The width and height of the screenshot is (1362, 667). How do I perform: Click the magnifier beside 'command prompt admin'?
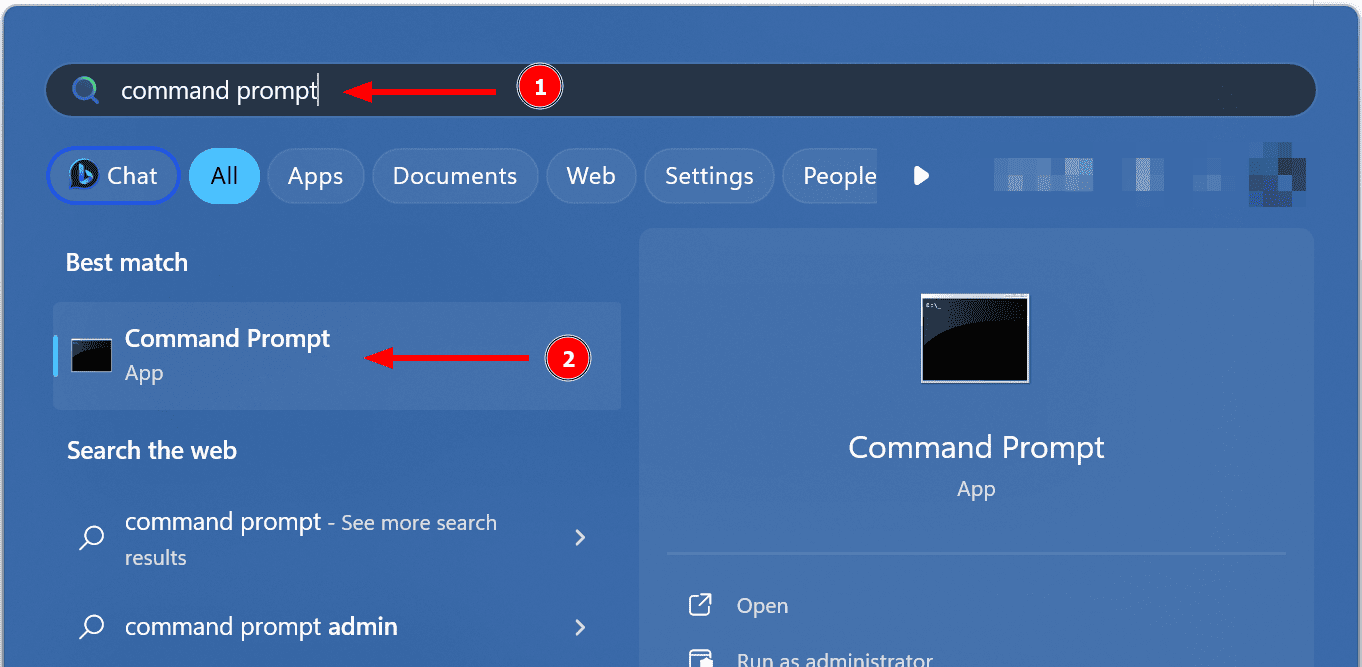pos(91,627)
